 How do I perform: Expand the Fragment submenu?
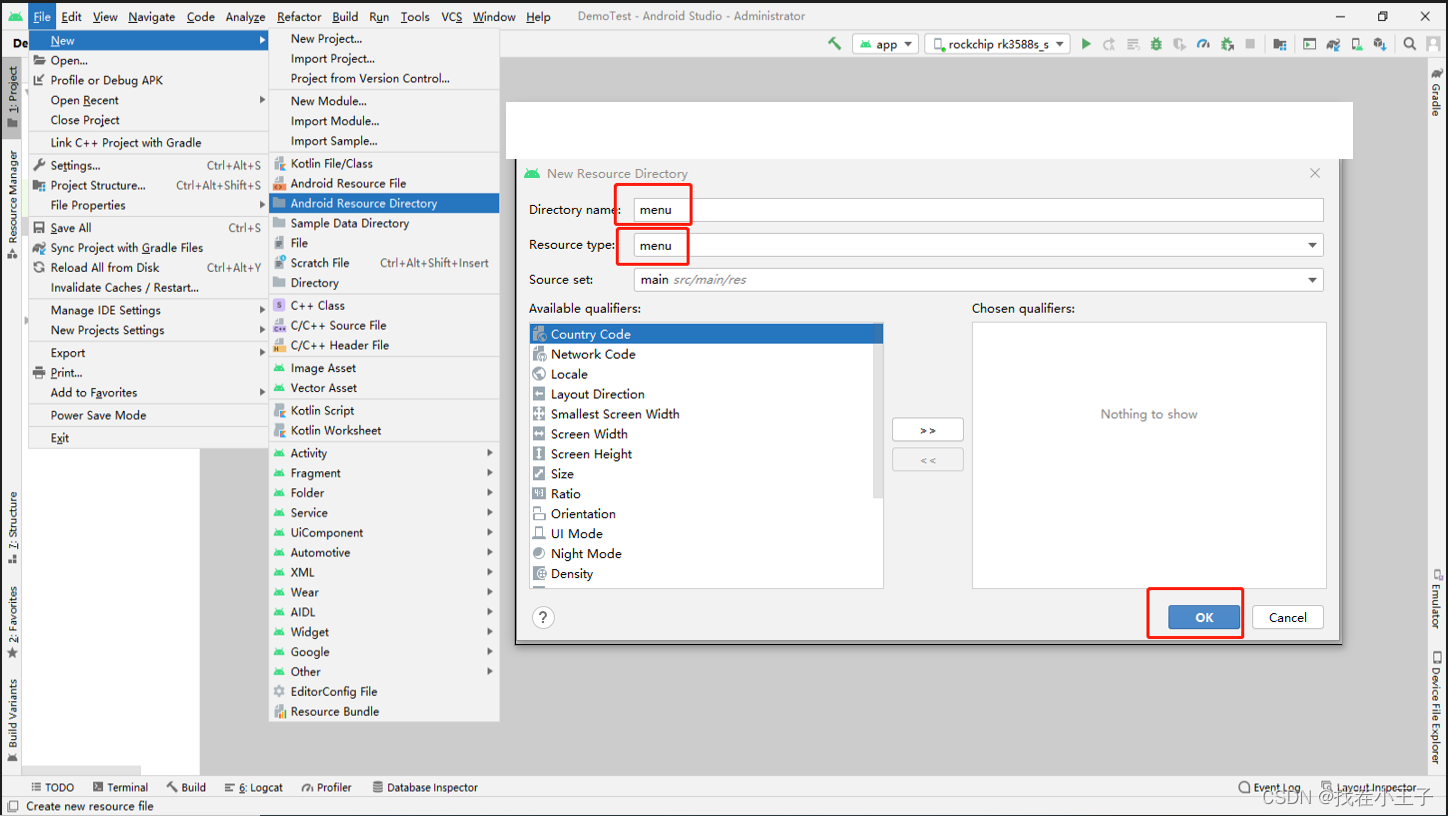tap(384, 473)
